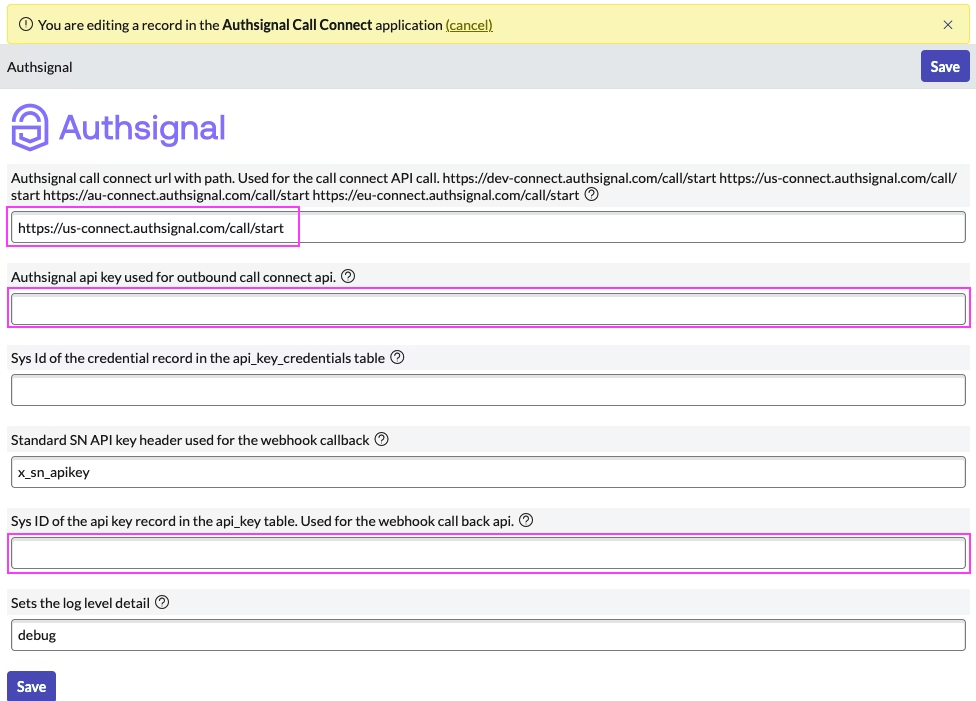This screenshot has height=701, width=976.
Task: Click the cancel link in the banner
Action: click(469, 25)
